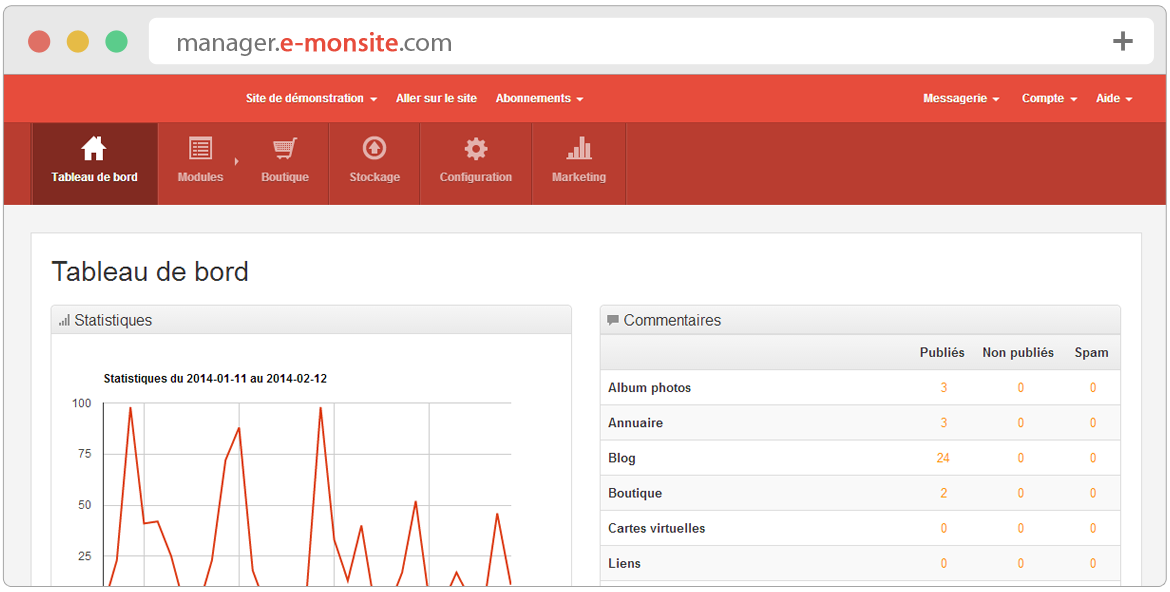Open Boutique comments row label
1170x592 pixels.
pos(635,493)
